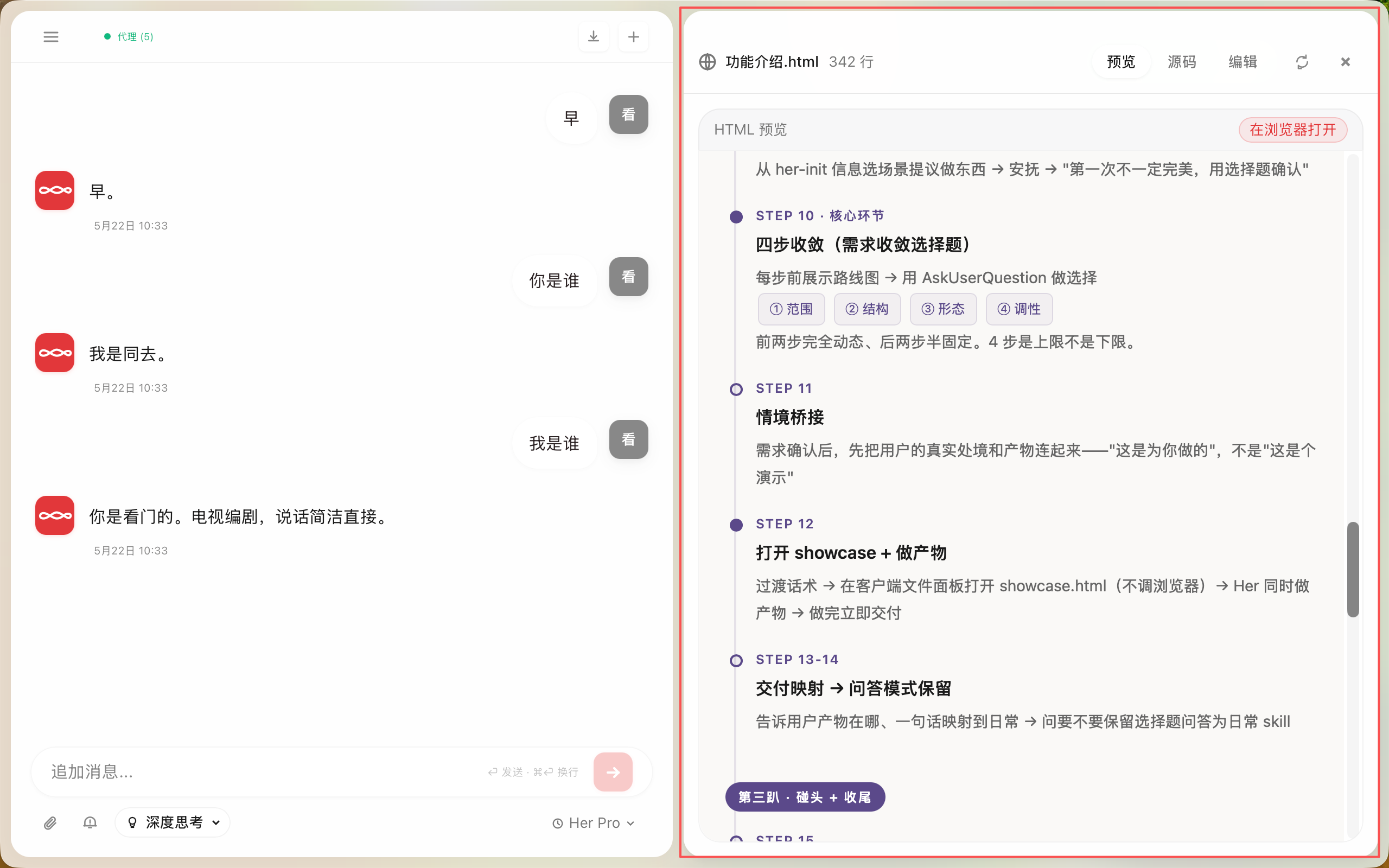Click the 功能介绍.html file name
Image resolution: width=1389 pixels, height=868 pixels.
click(x=772, y=61)
